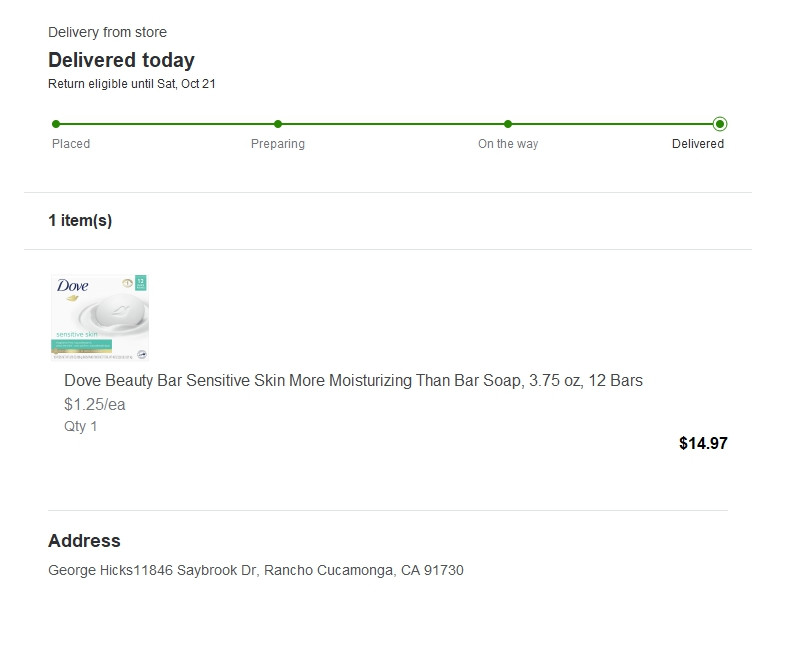Viewport: 800px width, 646px height.
Task: Click the green delivery progress bar
Action: point(392,124)
